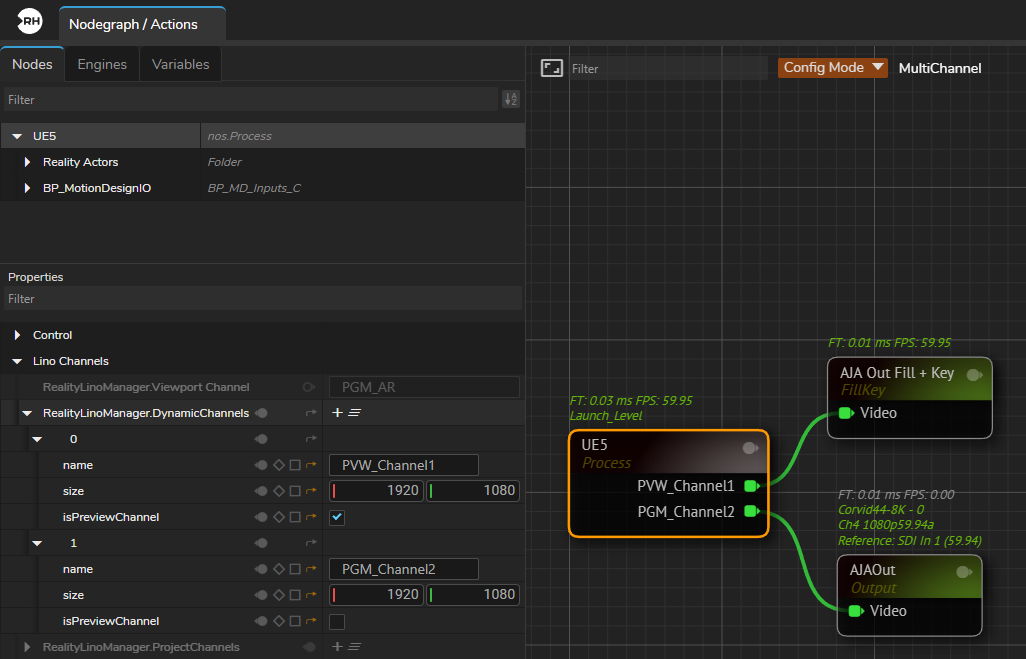
Task: Click the PGM_Channel2 name input field
Action: 403,569
